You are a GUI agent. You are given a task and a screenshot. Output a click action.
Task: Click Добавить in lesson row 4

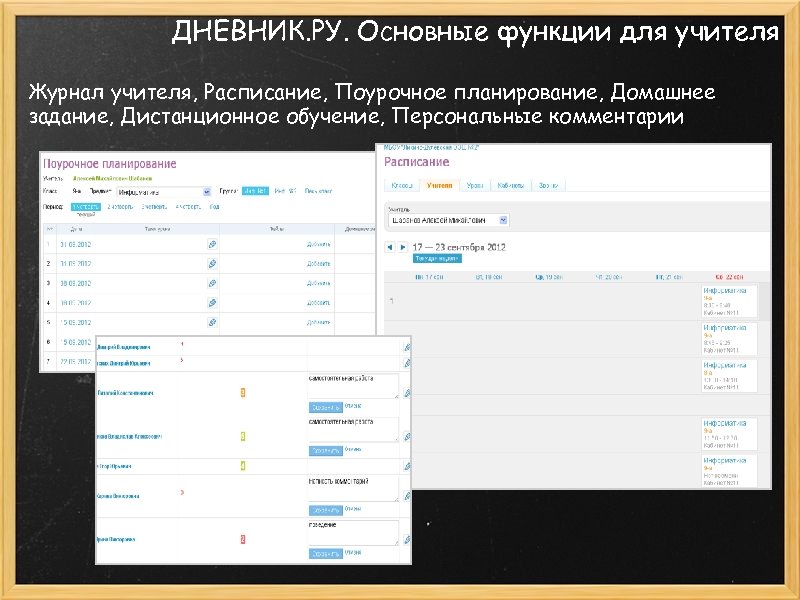coord(318,303)
